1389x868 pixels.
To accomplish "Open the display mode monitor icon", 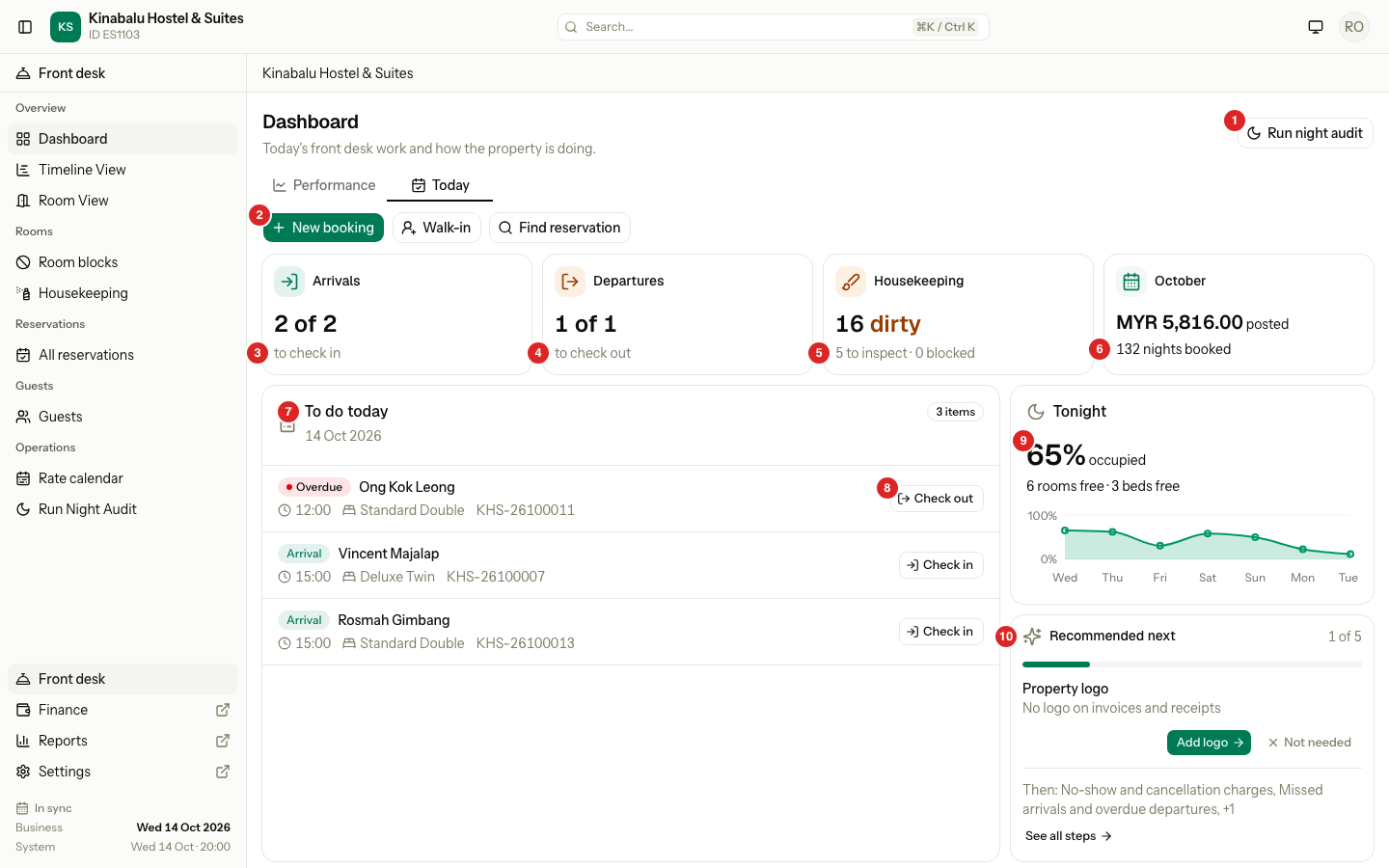I will tap(1316, 27).
